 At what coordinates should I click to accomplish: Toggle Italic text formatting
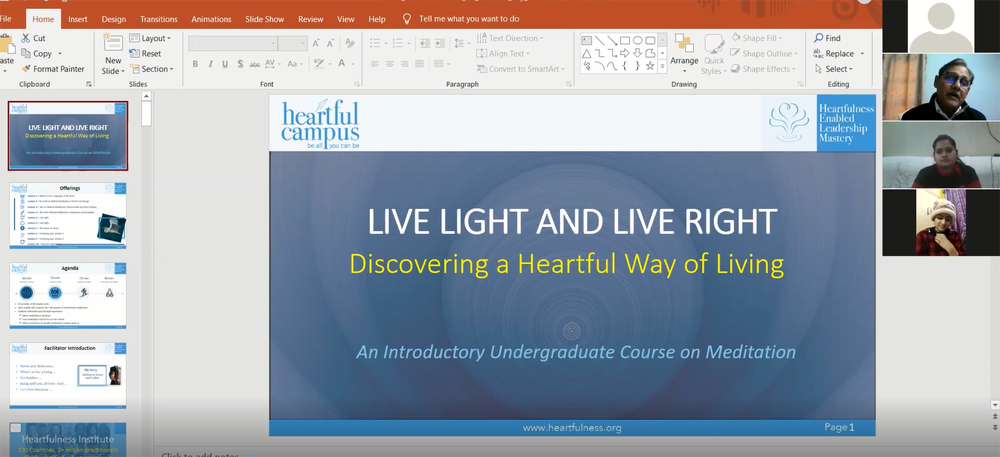point(210,64)
